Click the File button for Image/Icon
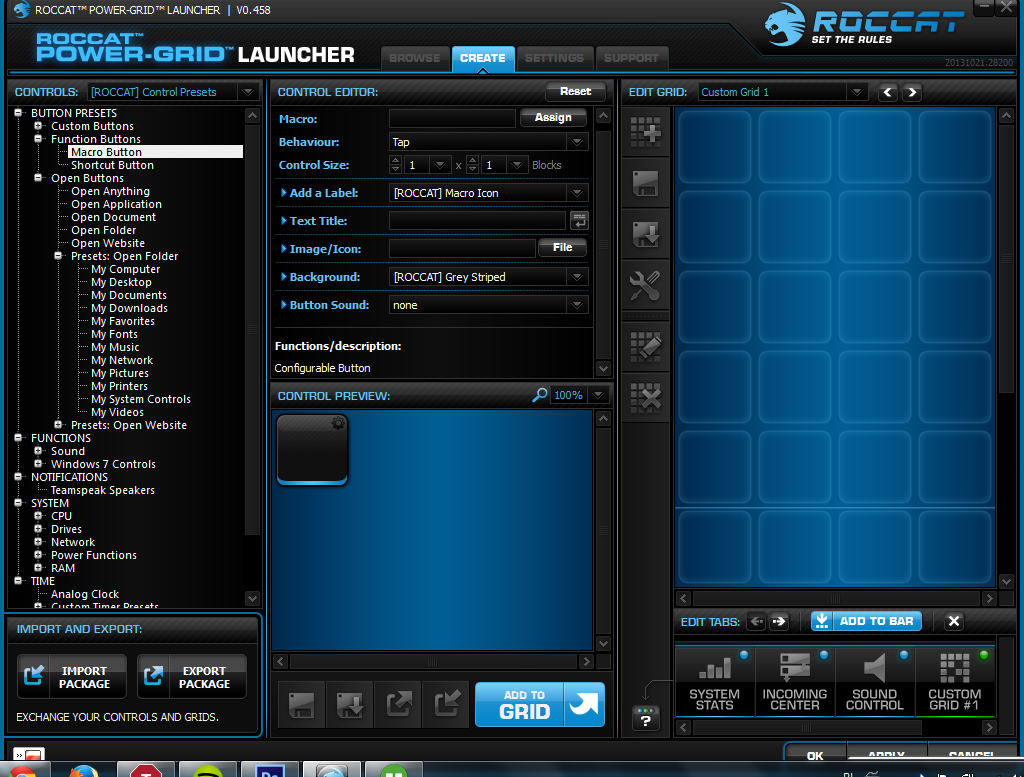The image size is (1024, 777). pos(562,247)
